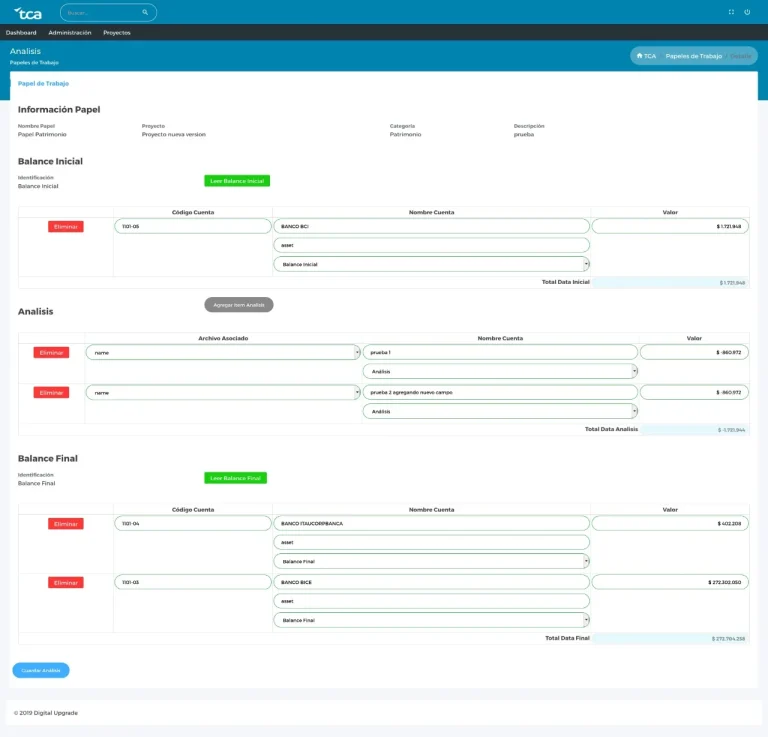The height and width of the screenshot is (737, 768).
Task: Click the power logout icon
Action: [747, 12]
